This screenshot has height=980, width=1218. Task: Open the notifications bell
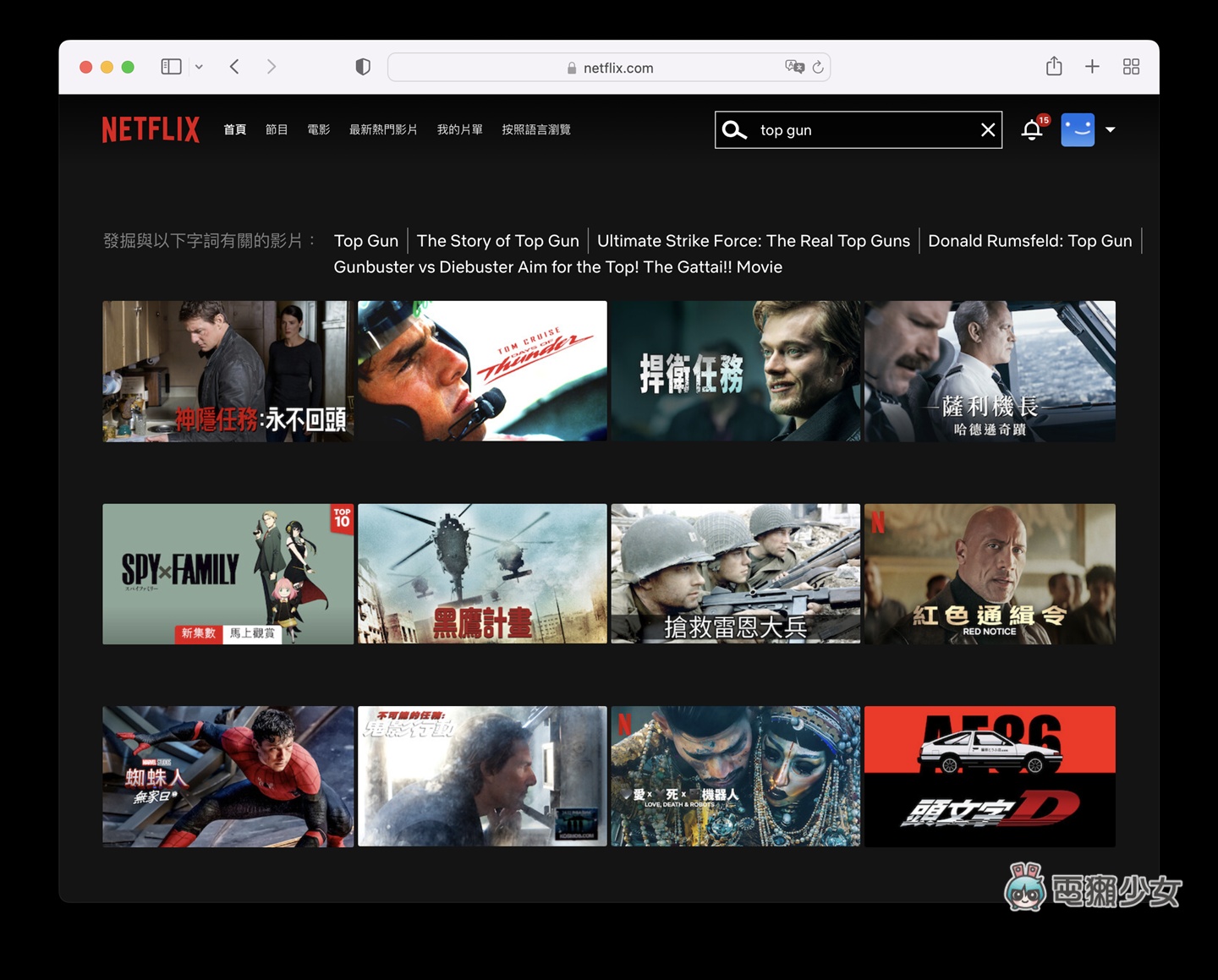(1032, 130)
